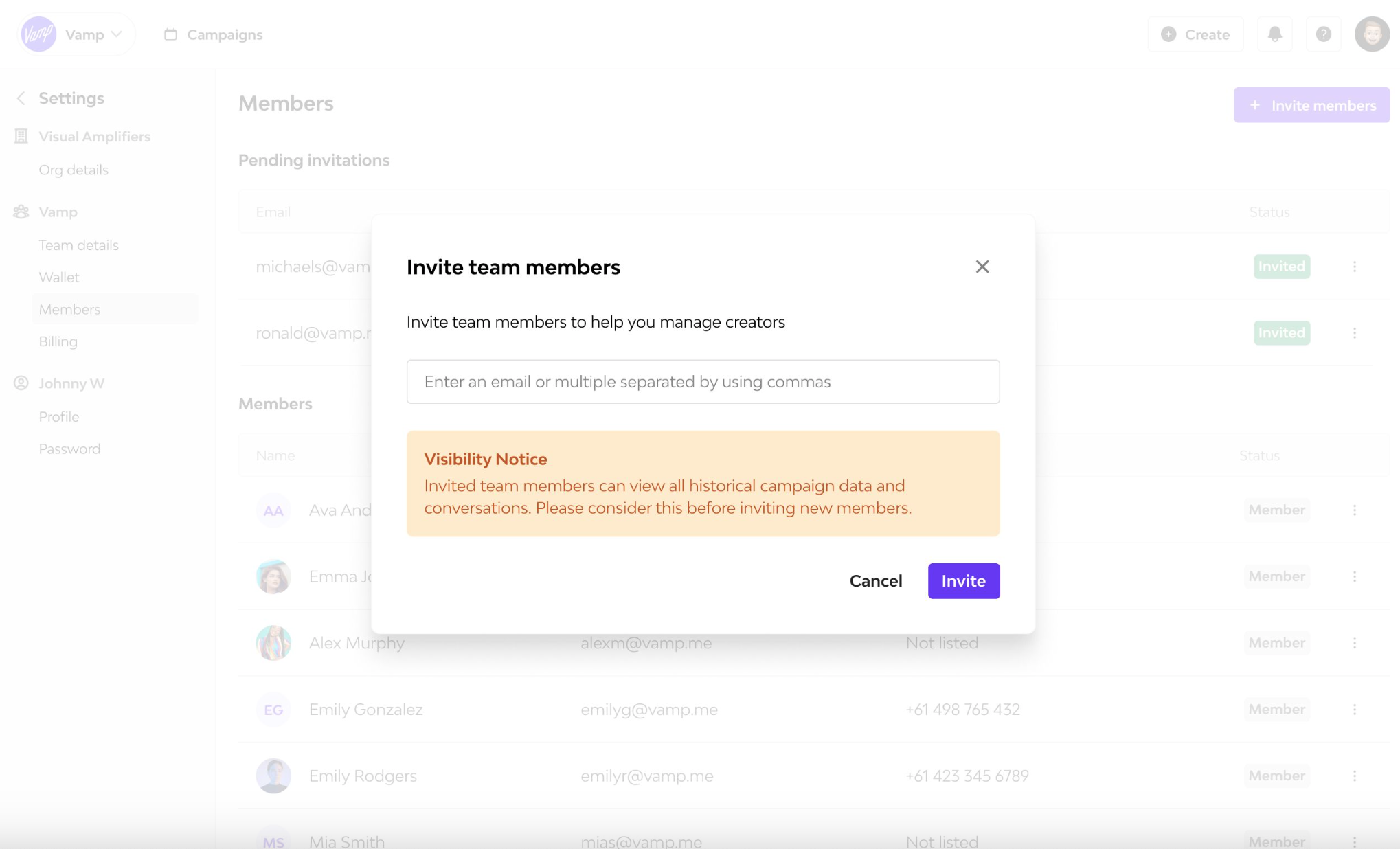The width and height of the screenshot is (1400, 849).
Task: Open Wallet settings
Action: point(59,278)
